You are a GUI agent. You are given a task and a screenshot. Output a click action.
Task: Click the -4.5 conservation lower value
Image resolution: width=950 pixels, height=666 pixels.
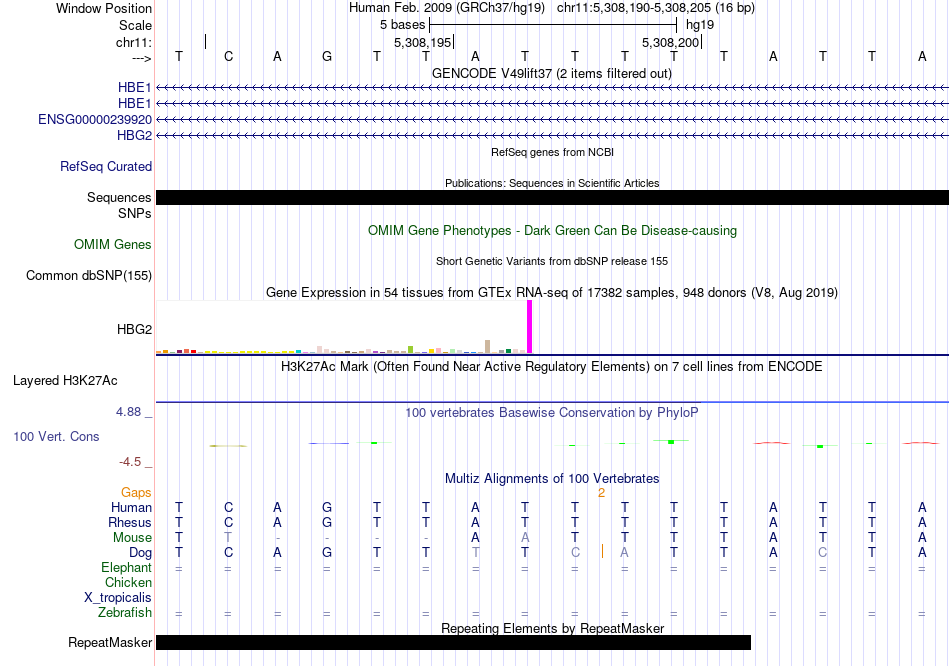click(130, 462)
